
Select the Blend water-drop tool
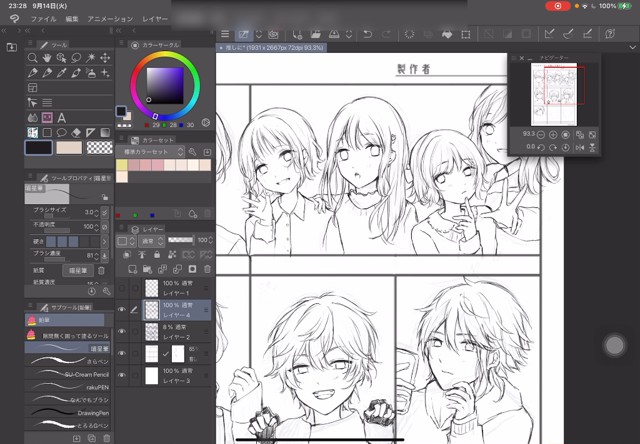click(32, 118)
